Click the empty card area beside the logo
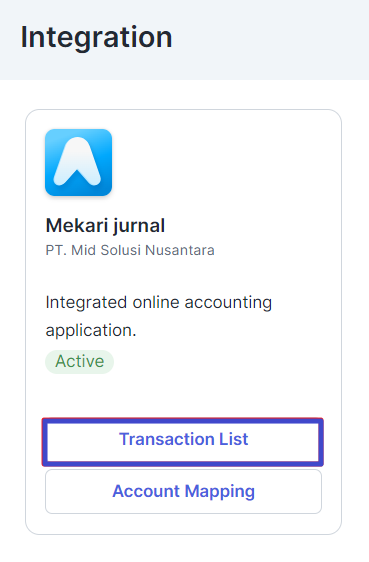Image resolution: width=369 pixels, height=562 pixels. pos(226,162)
